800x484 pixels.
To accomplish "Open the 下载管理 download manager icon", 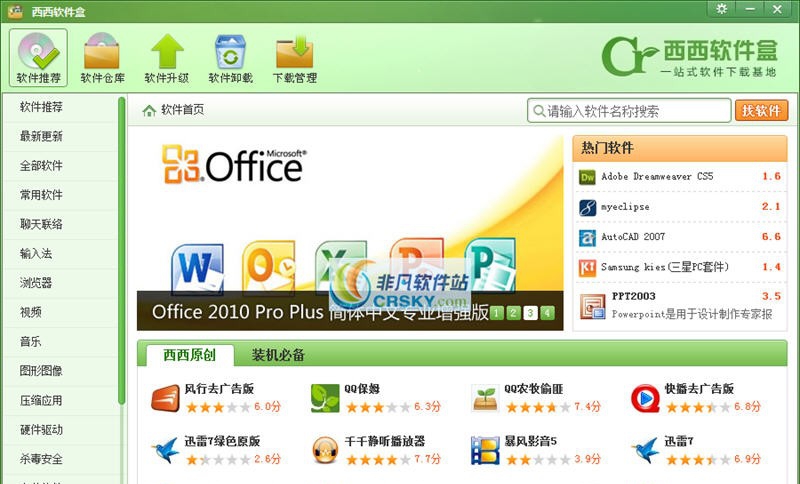I will pyautogui.click(x=294, y=51).
